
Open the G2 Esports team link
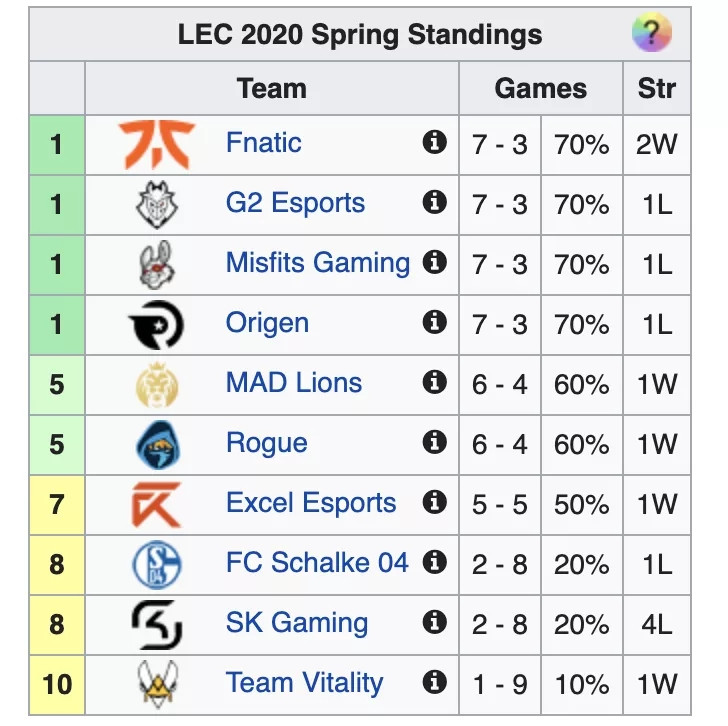(x=295, y=203)
